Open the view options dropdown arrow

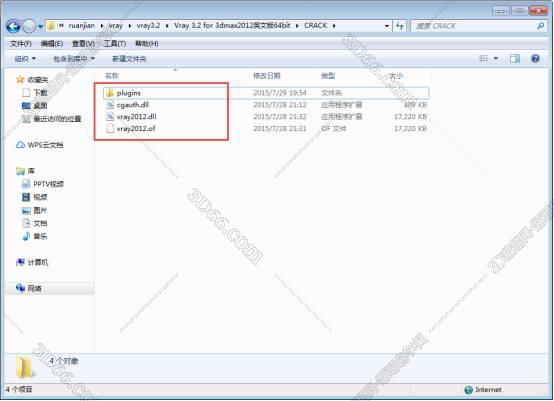pyautogui.click(x=496, y=59)
